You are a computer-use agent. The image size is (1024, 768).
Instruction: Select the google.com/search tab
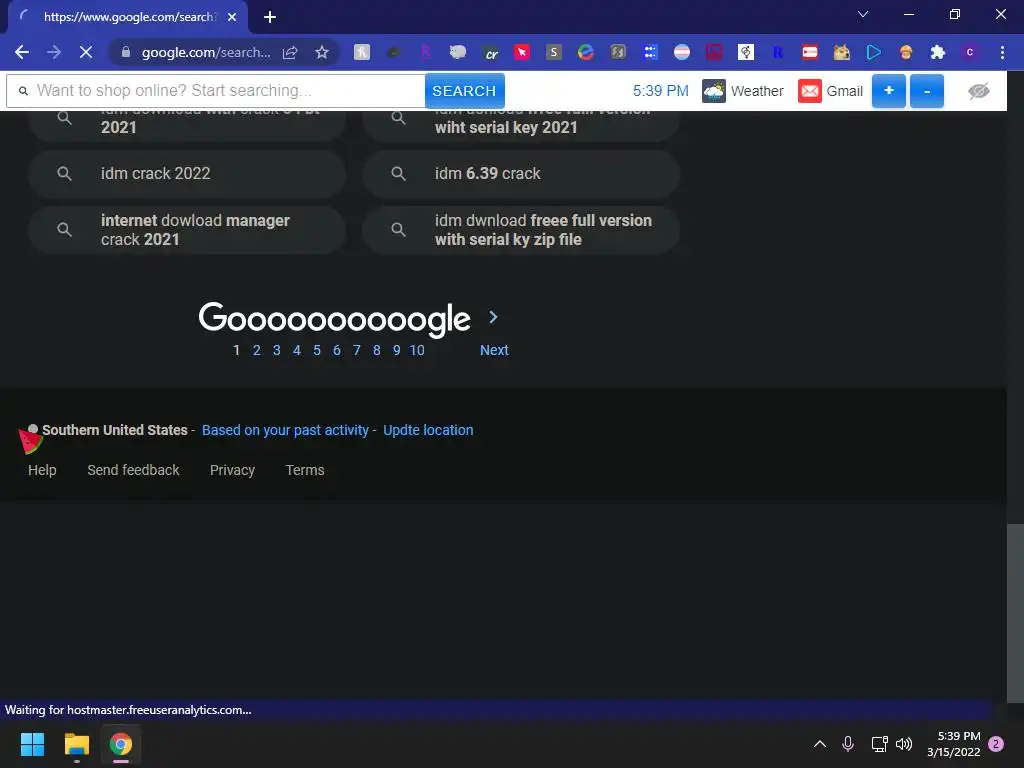[127, 17]
